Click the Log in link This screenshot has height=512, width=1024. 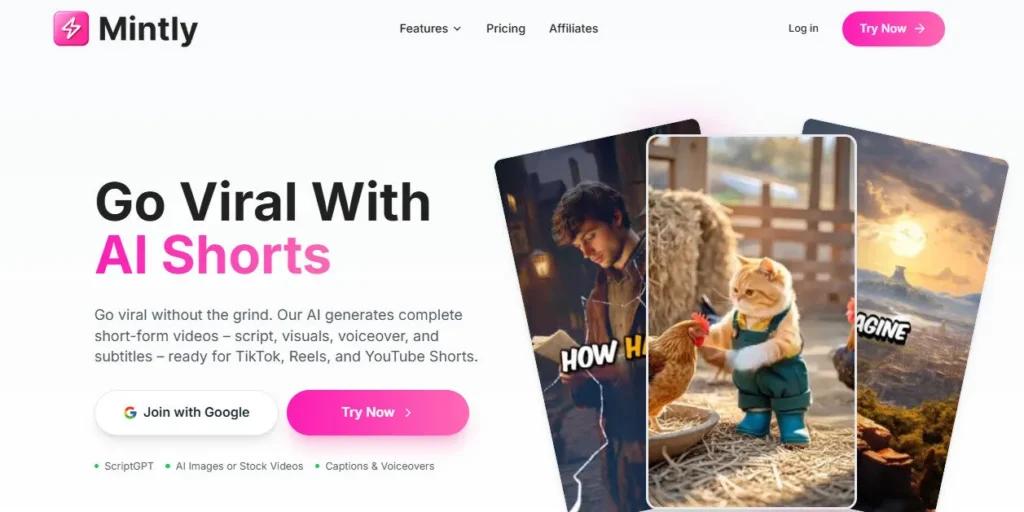pyautogui.click(x=803, y=29)
